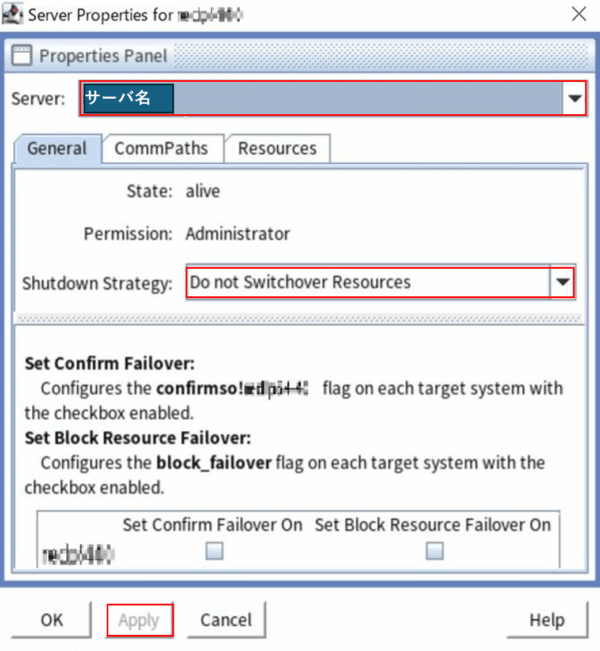Screen dimensions: 600x651
Task: Click the Properties Panel window icon
Action: pos(21,56)
